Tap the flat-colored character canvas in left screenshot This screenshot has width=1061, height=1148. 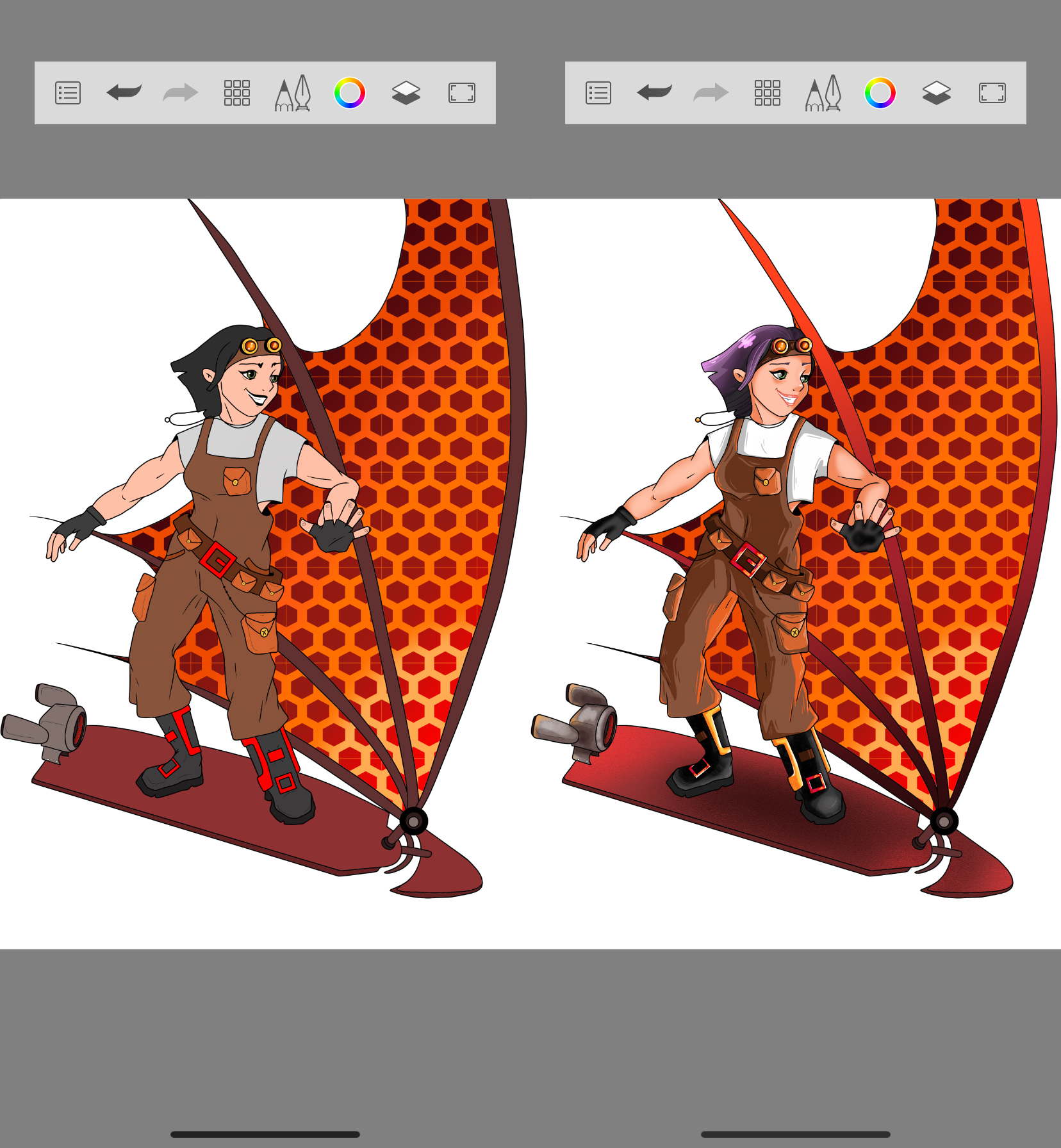(x=265, y=574)
